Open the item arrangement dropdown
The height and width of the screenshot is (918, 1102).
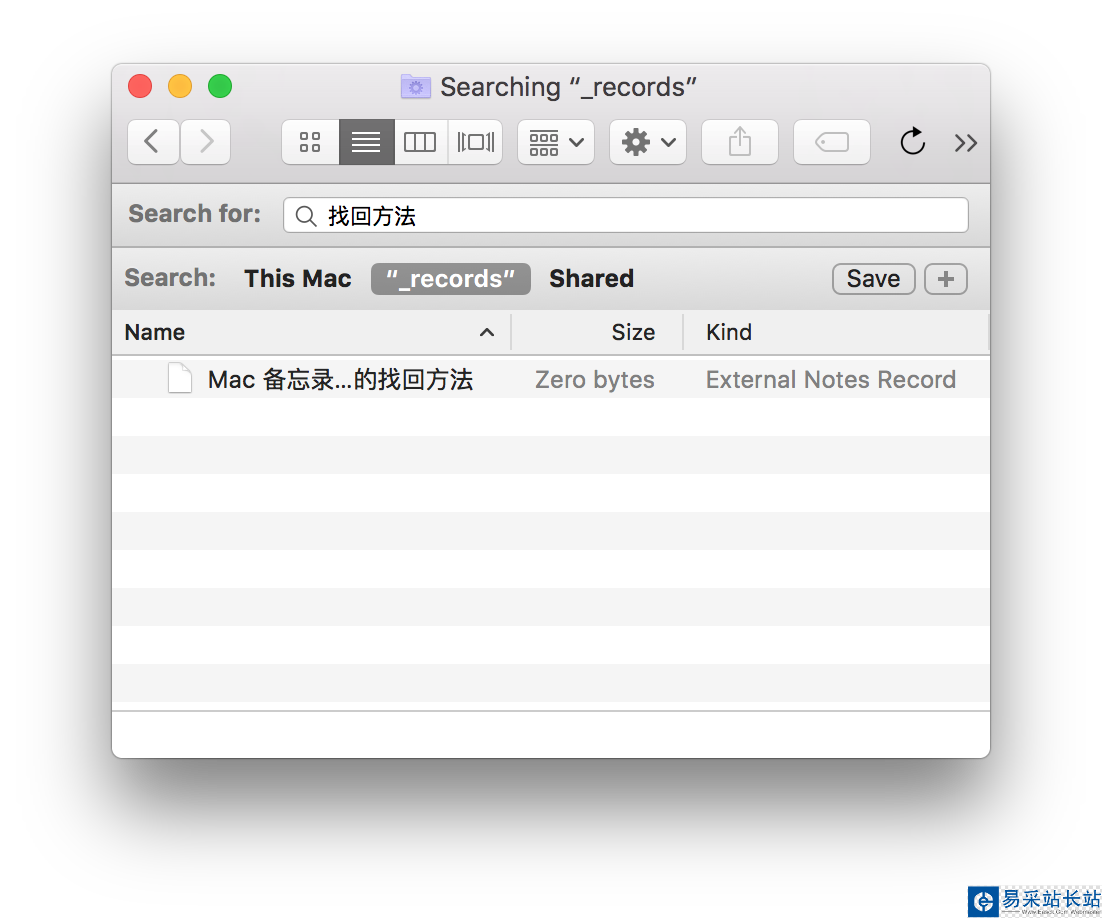(556, 142)
